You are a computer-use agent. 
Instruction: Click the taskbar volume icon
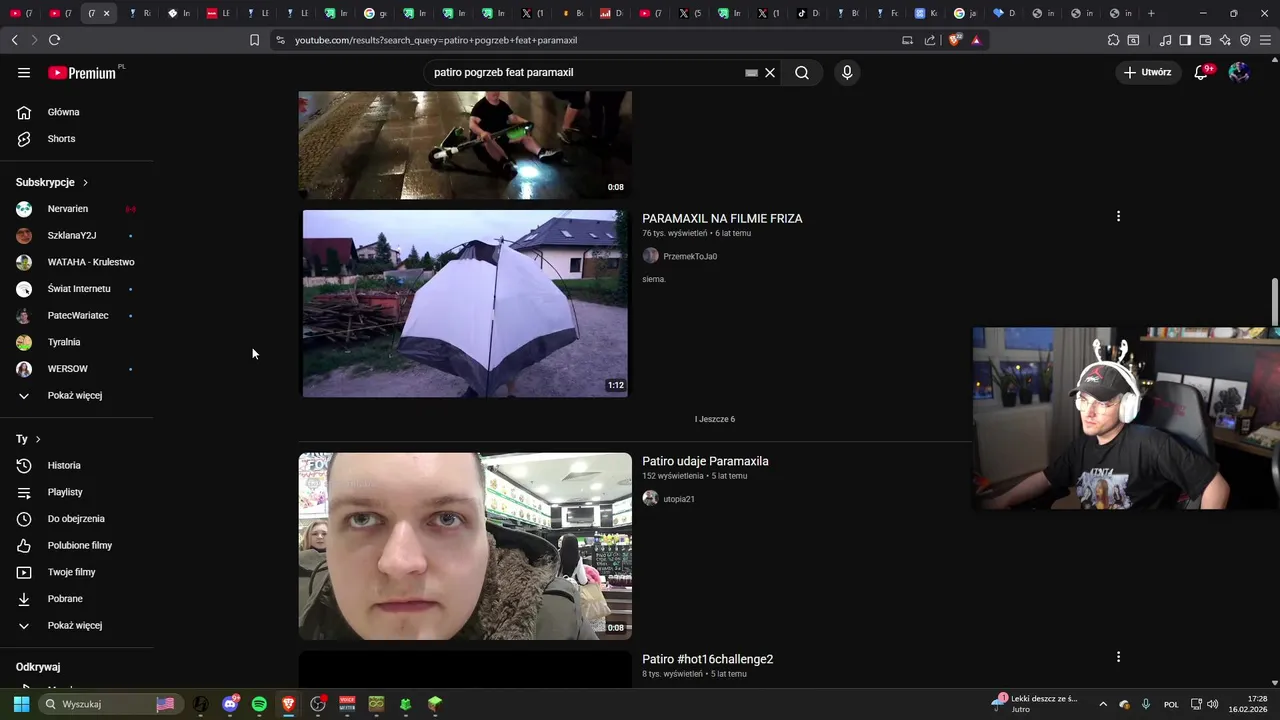[1212, 704]
